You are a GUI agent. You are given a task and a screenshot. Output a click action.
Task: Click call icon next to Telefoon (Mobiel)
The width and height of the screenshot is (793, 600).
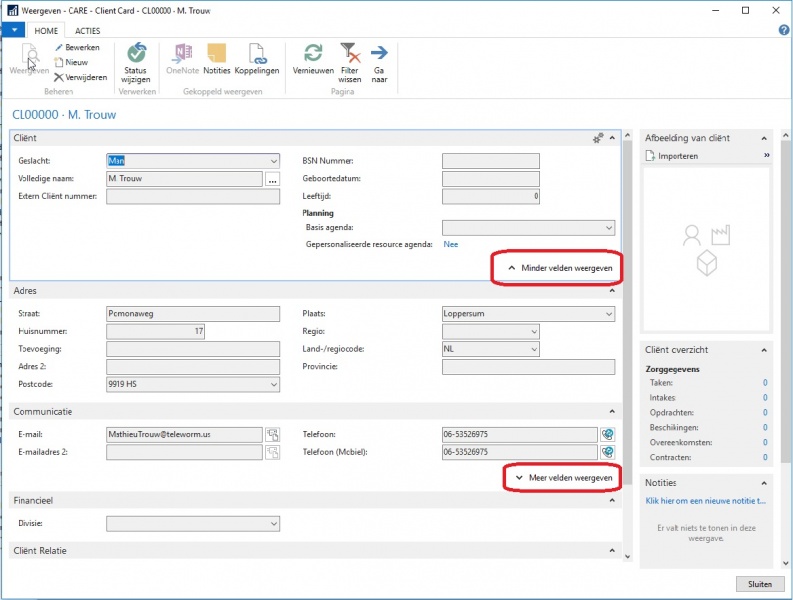point(608,452)
